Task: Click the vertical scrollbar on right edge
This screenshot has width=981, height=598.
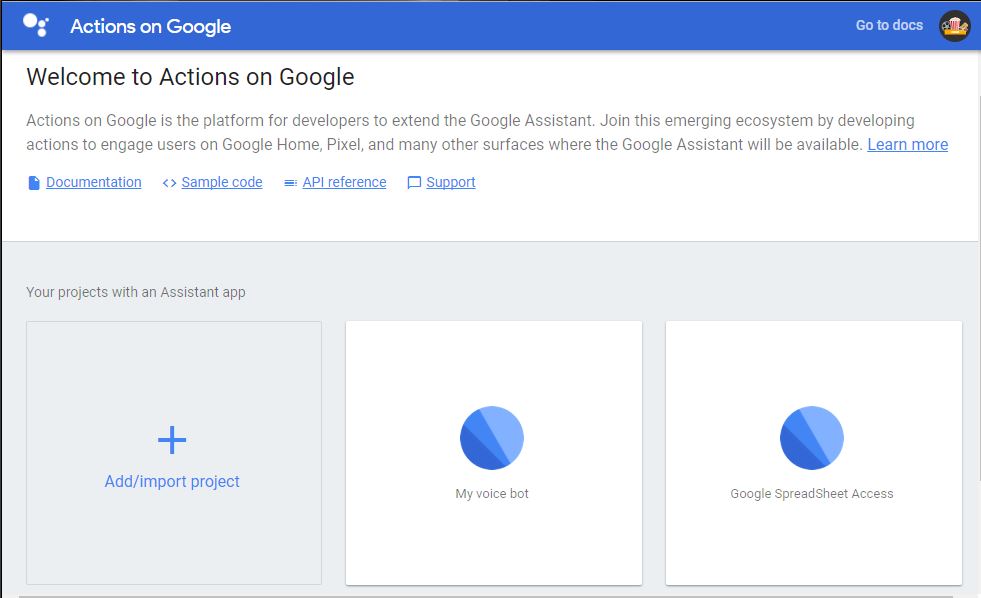Action: click(x=978, y=288)
